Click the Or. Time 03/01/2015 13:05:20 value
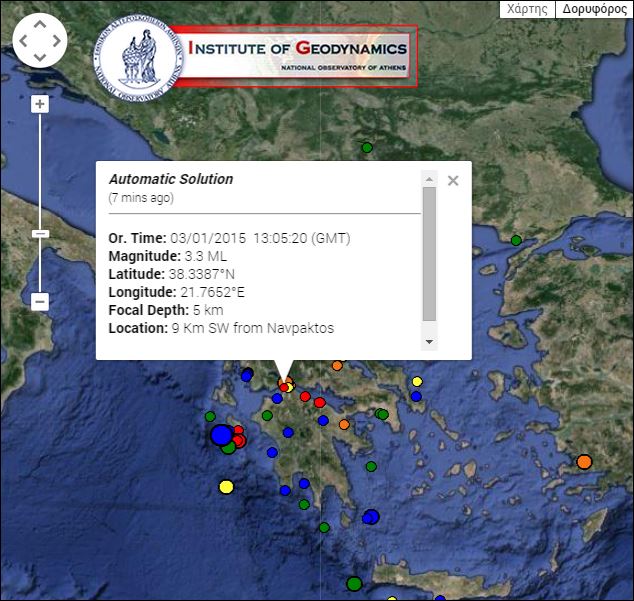Viewport: 634px width, 601px height. 260,238
